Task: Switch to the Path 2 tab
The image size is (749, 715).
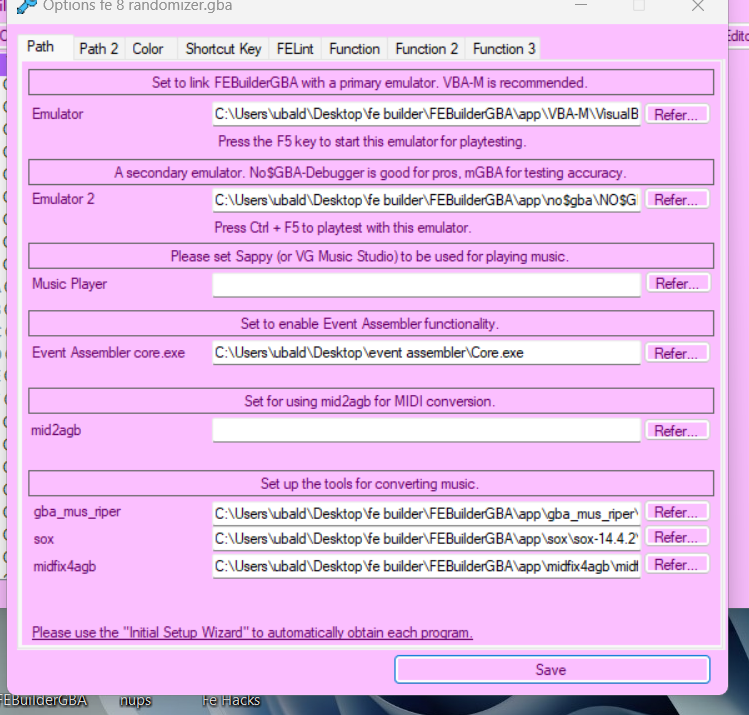Action: click(98, 48)
